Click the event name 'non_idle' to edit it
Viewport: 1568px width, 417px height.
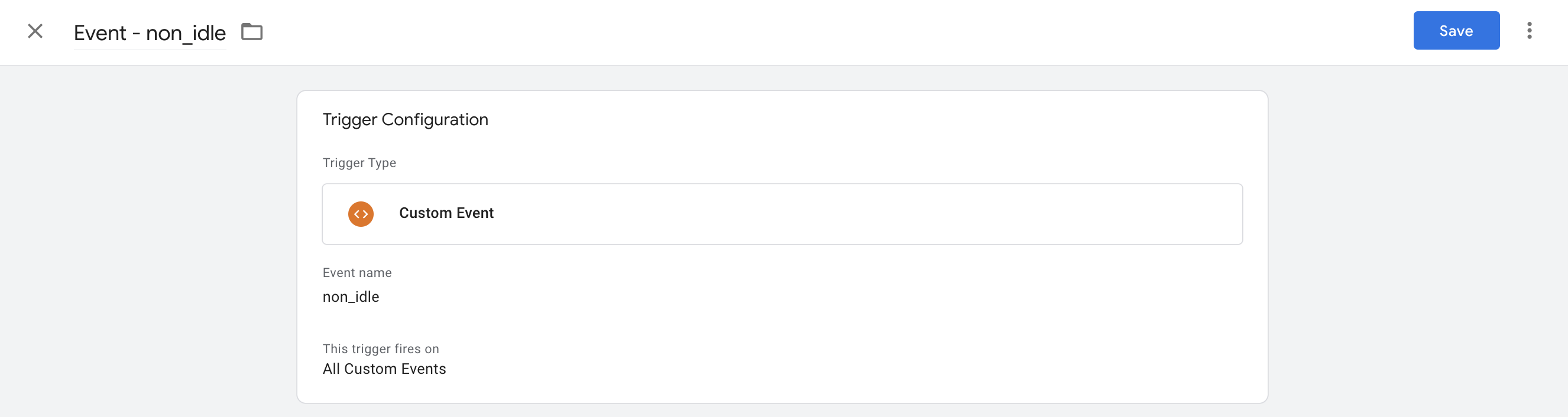[351, 297]
